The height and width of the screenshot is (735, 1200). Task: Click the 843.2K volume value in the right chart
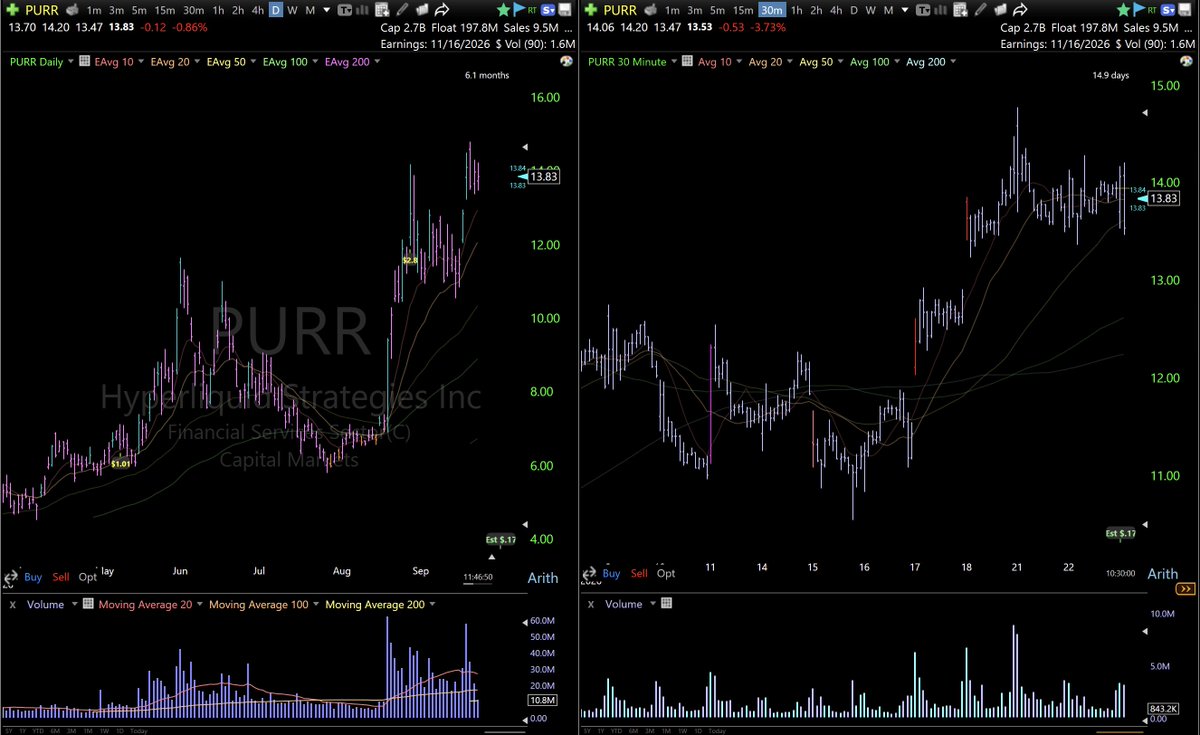click(x=1164, y=710)
